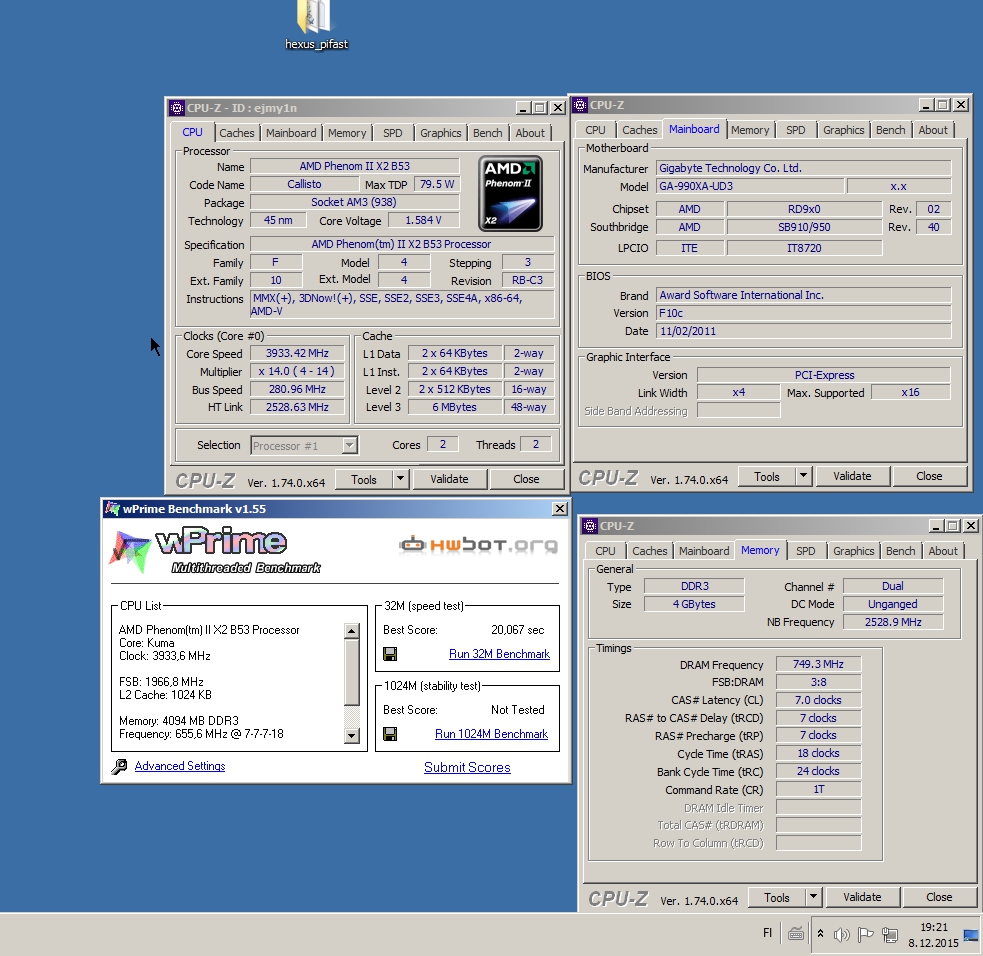Click wPrime title bar app icon

(x=112, y=508)
